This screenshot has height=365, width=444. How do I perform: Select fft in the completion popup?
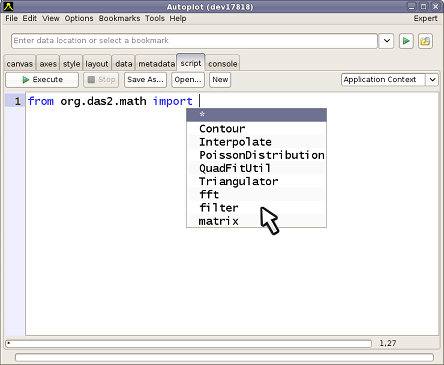pos(256,194)
